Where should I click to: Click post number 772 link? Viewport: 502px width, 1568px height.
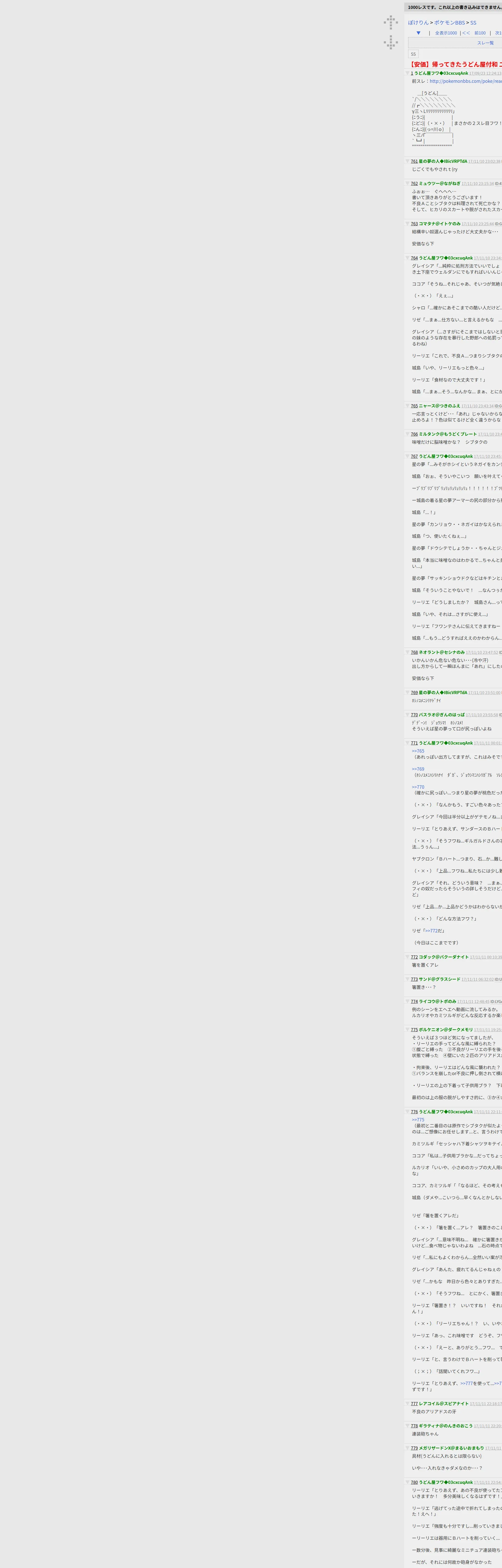click(x=414, y=957)
